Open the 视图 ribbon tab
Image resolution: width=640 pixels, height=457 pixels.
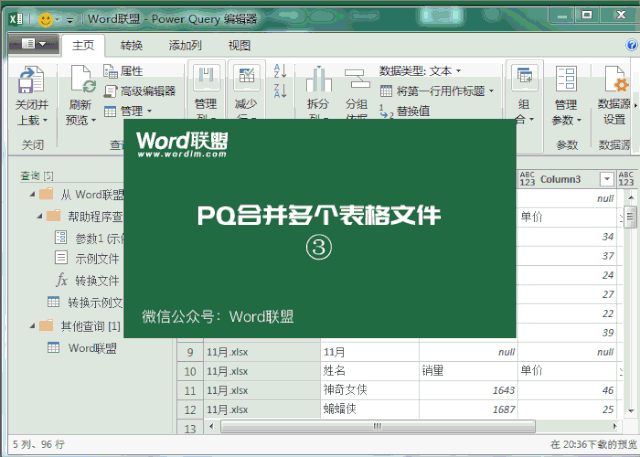(x=239, y=45)
